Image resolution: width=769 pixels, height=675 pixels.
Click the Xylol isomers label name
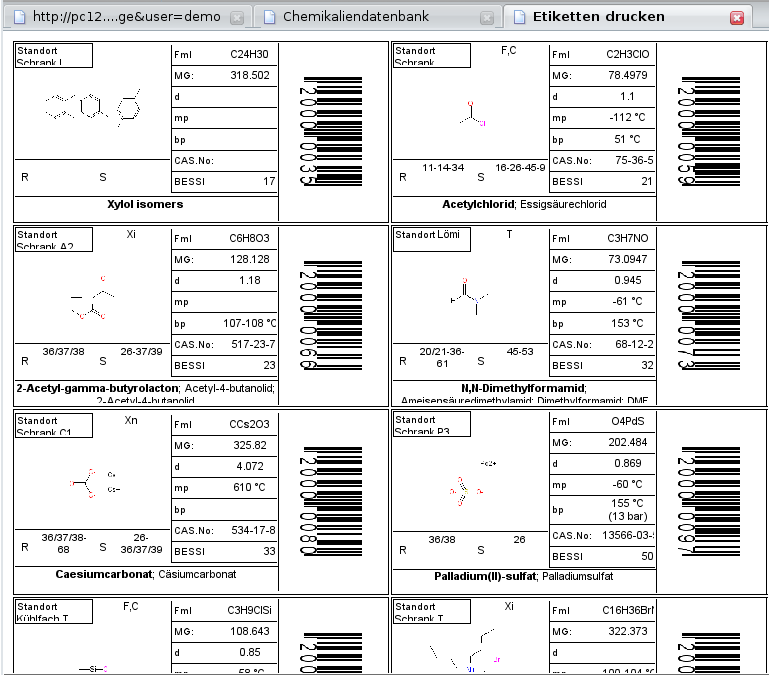tap(145, 204)
